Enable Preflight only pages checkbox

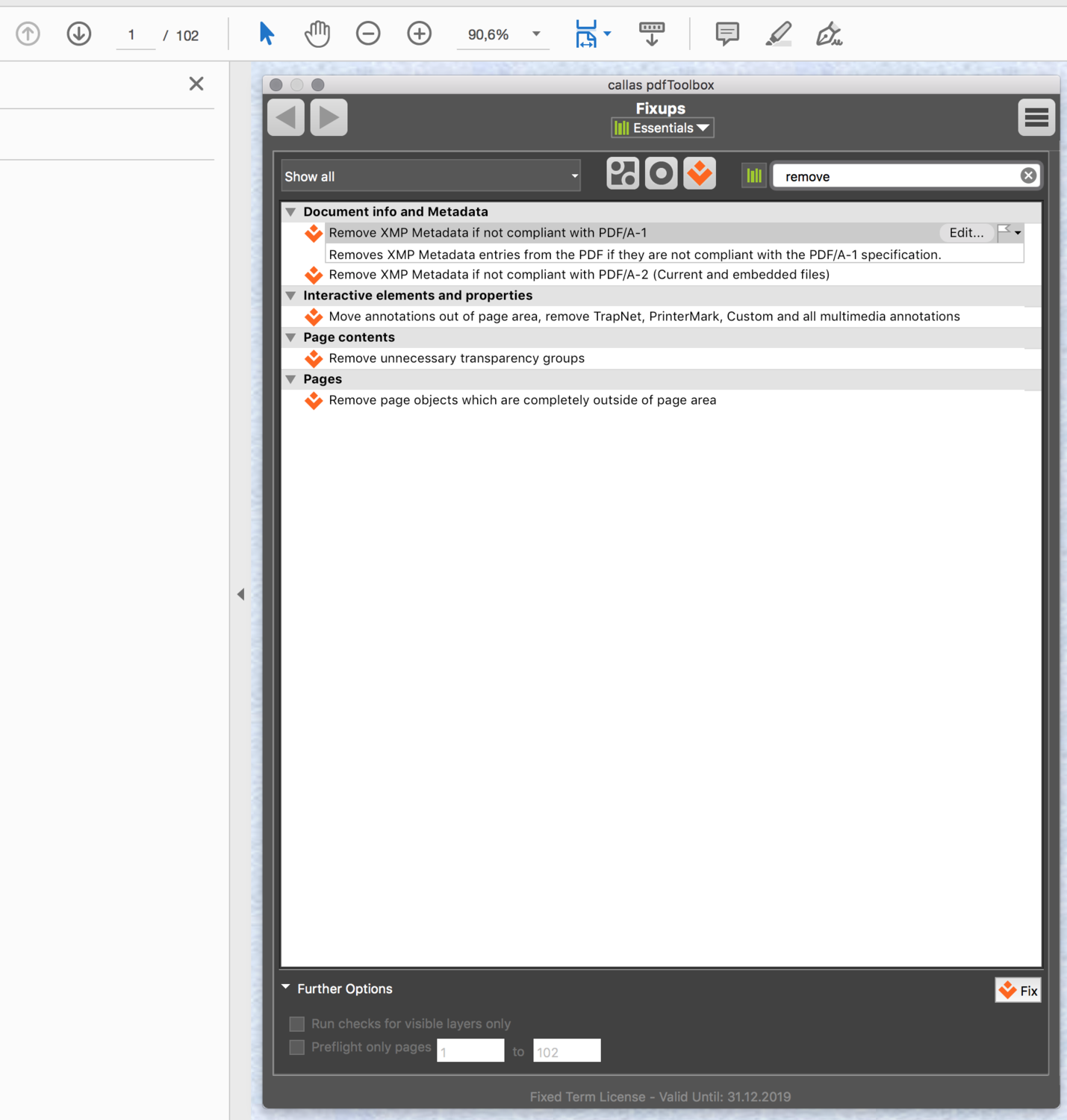click(297, 1048)
